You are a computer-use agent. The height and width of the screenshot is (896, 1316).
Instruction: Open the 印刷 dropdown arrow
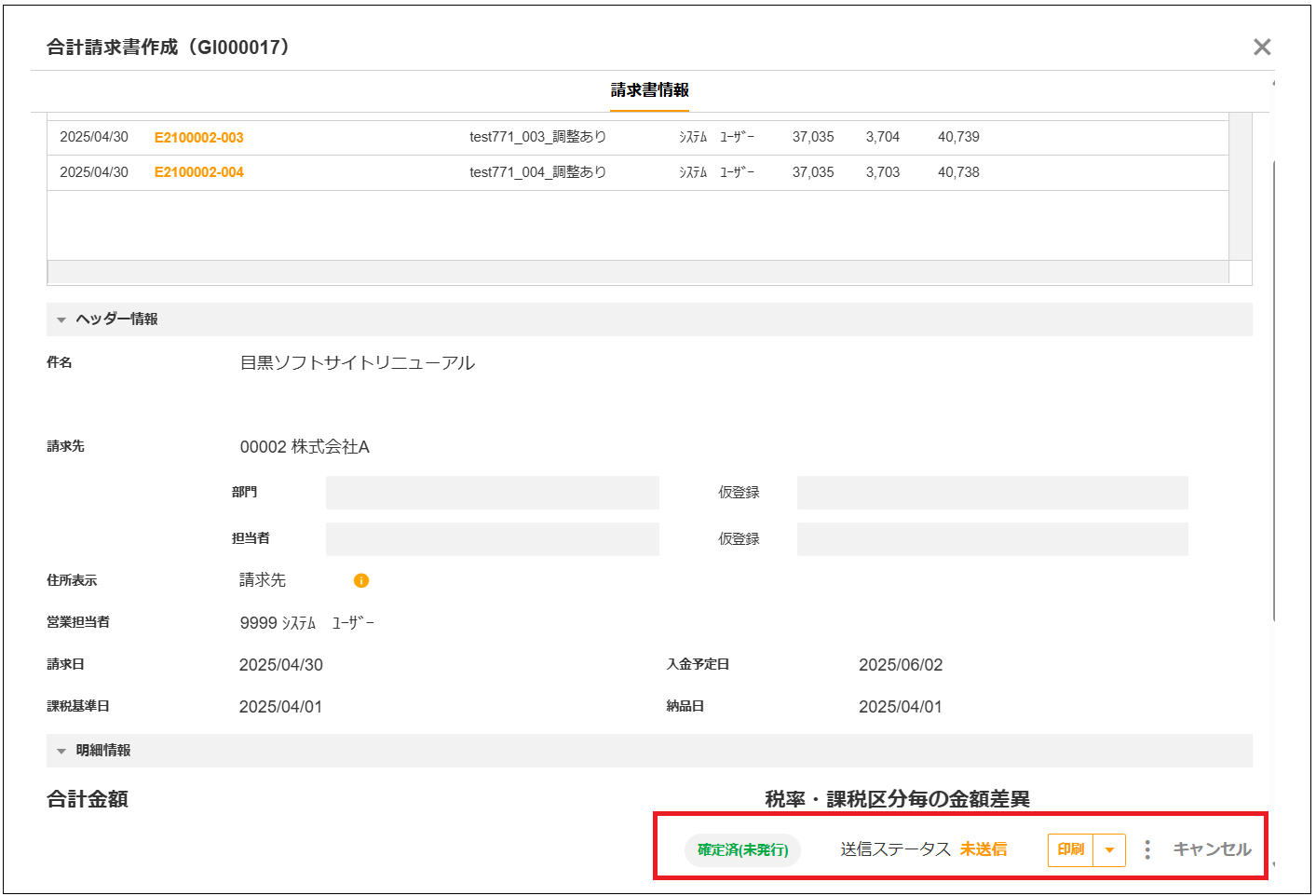[1109, 849]
